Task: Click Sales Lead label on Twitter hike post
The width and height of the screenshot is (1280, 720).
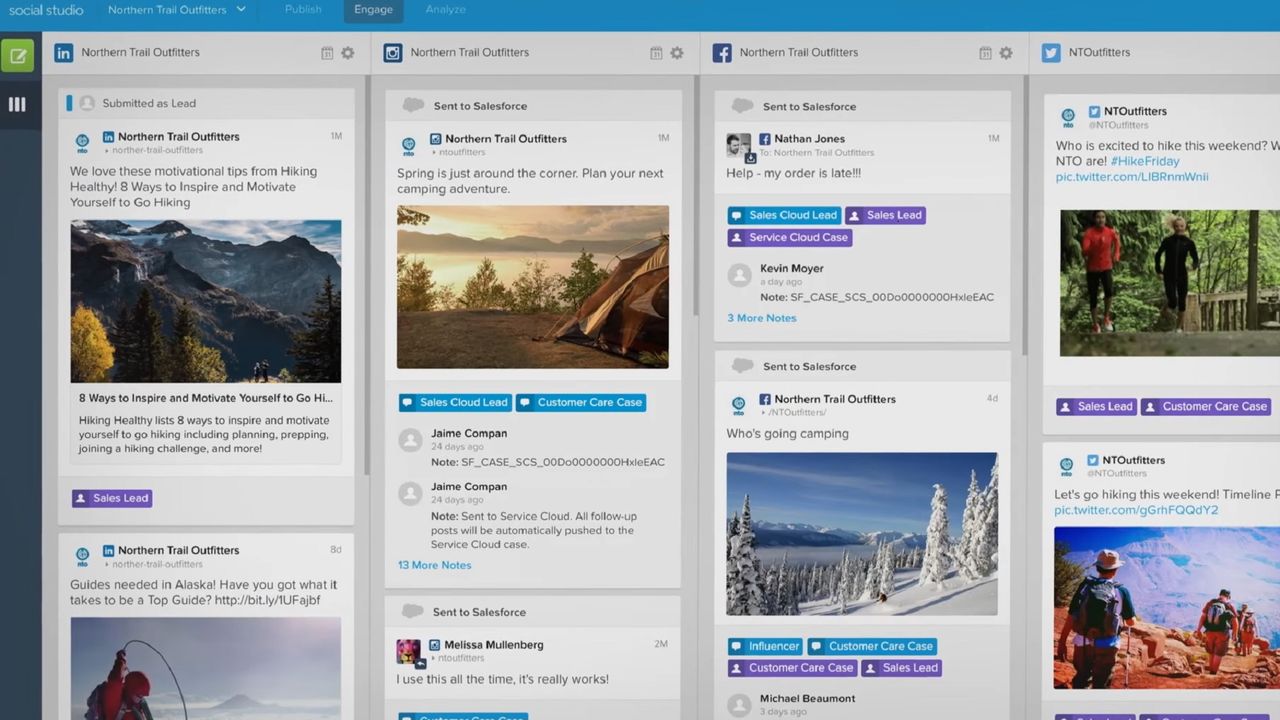Action: click(1096, 407)
